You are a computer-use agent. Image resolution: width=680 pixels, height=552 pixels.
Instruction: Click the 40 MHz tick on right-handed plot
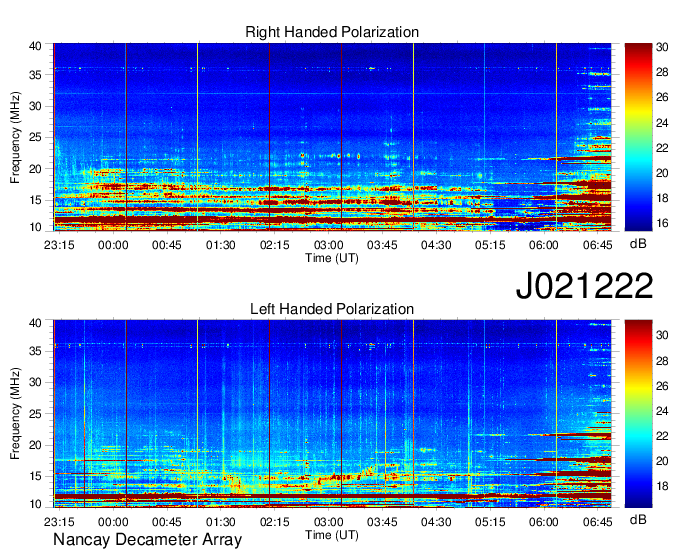tap(35, 46)
